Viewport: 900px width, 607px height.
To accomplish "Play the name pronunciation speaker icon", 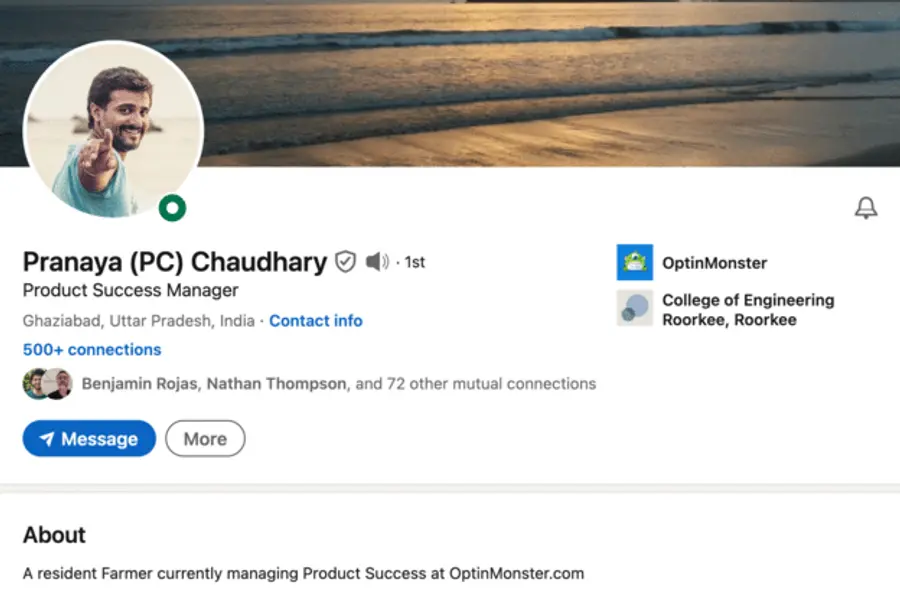I will pos(375,261).
